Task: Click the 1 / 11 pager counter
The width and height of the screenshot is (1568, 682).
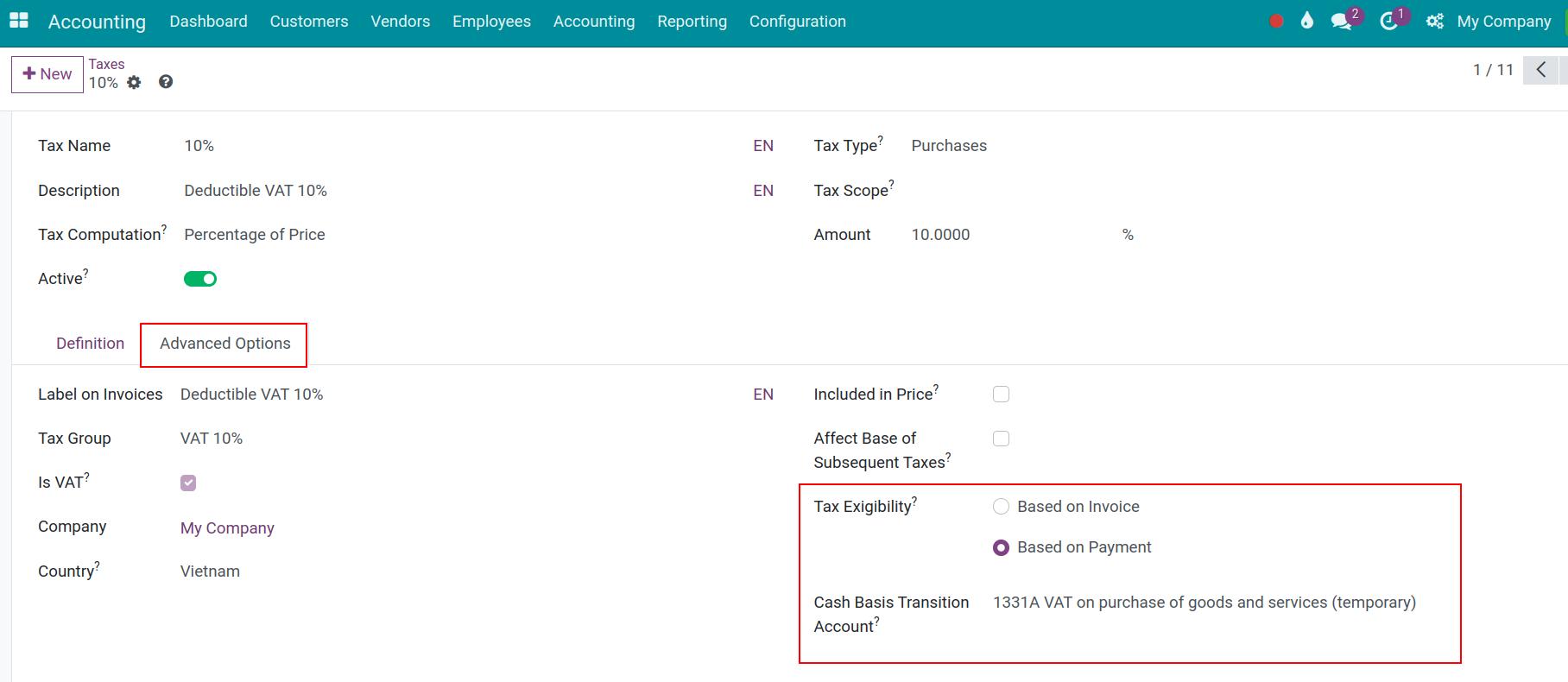Action: point(1493,70)
